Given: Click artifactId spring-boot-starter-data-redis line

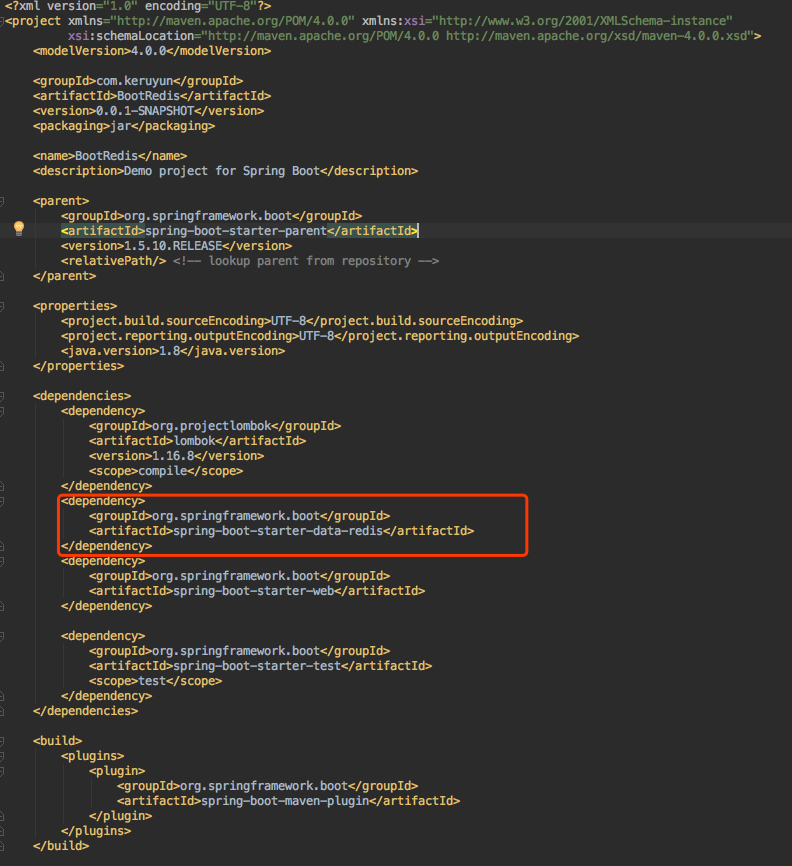Looking at the screenshot, I should (282, 531).
